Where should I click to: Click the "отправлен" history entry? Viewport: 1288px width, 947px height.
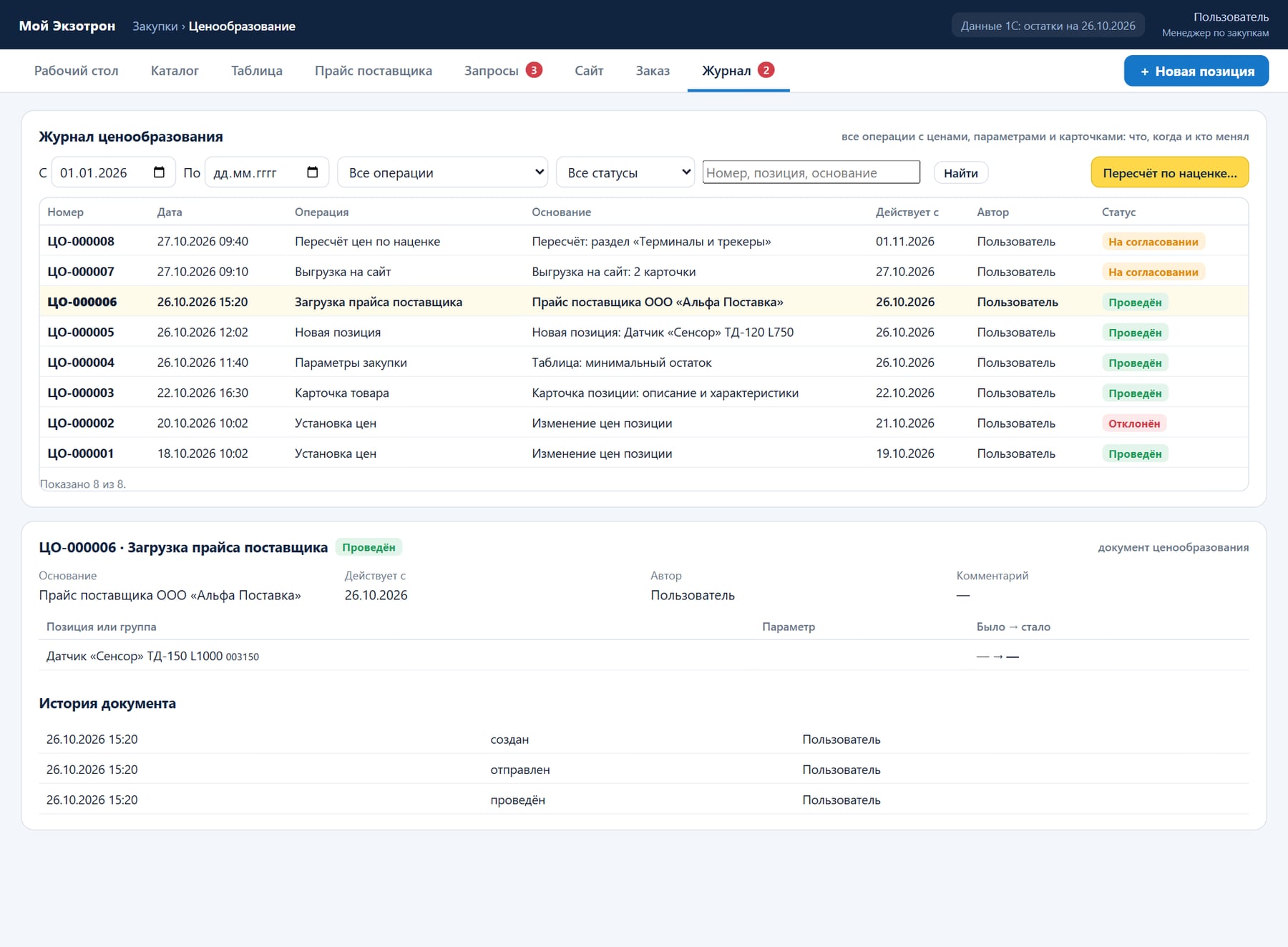[x=520, y=770]
